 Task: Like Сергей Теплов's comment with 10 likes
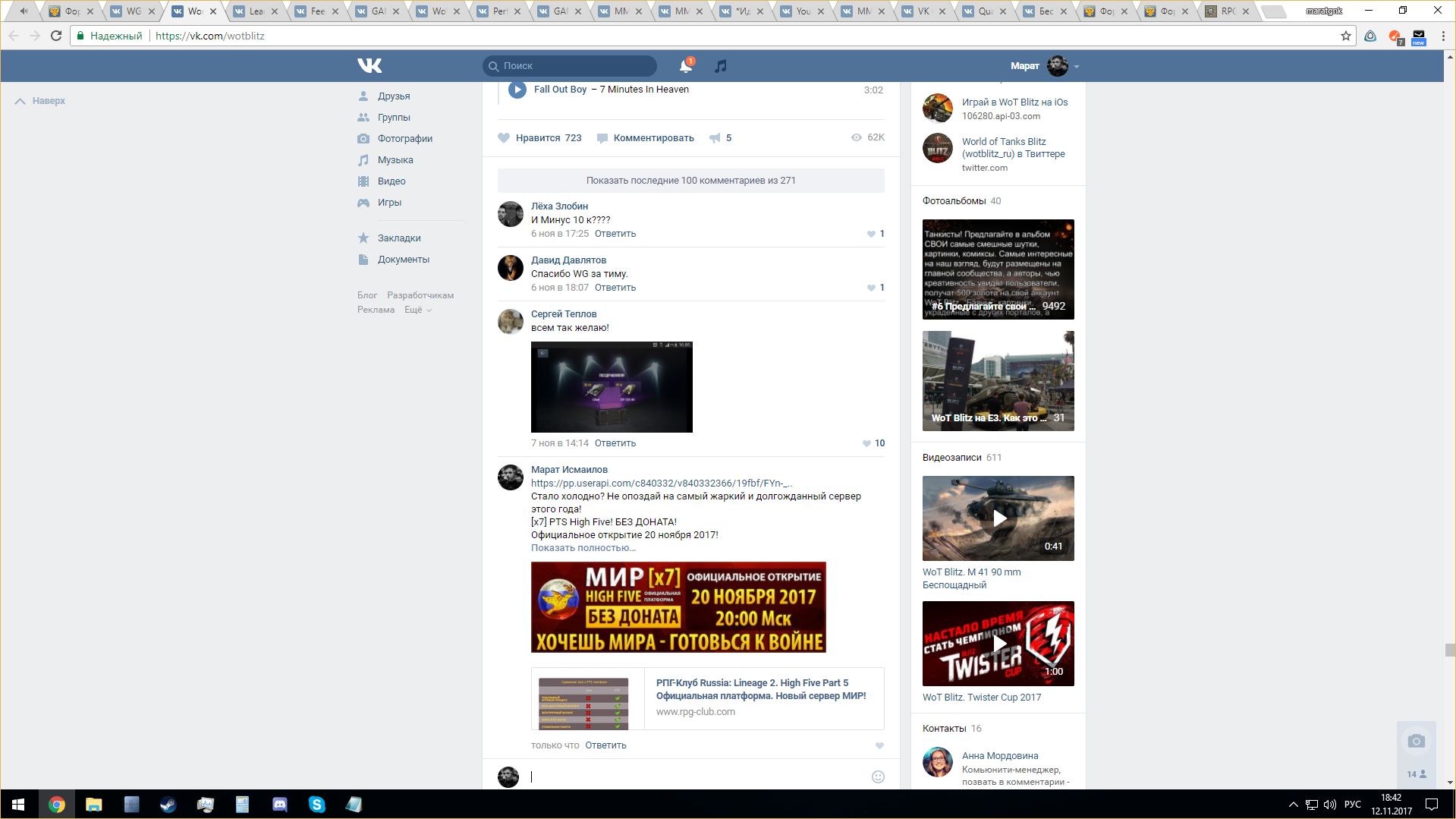click(866, 443)
